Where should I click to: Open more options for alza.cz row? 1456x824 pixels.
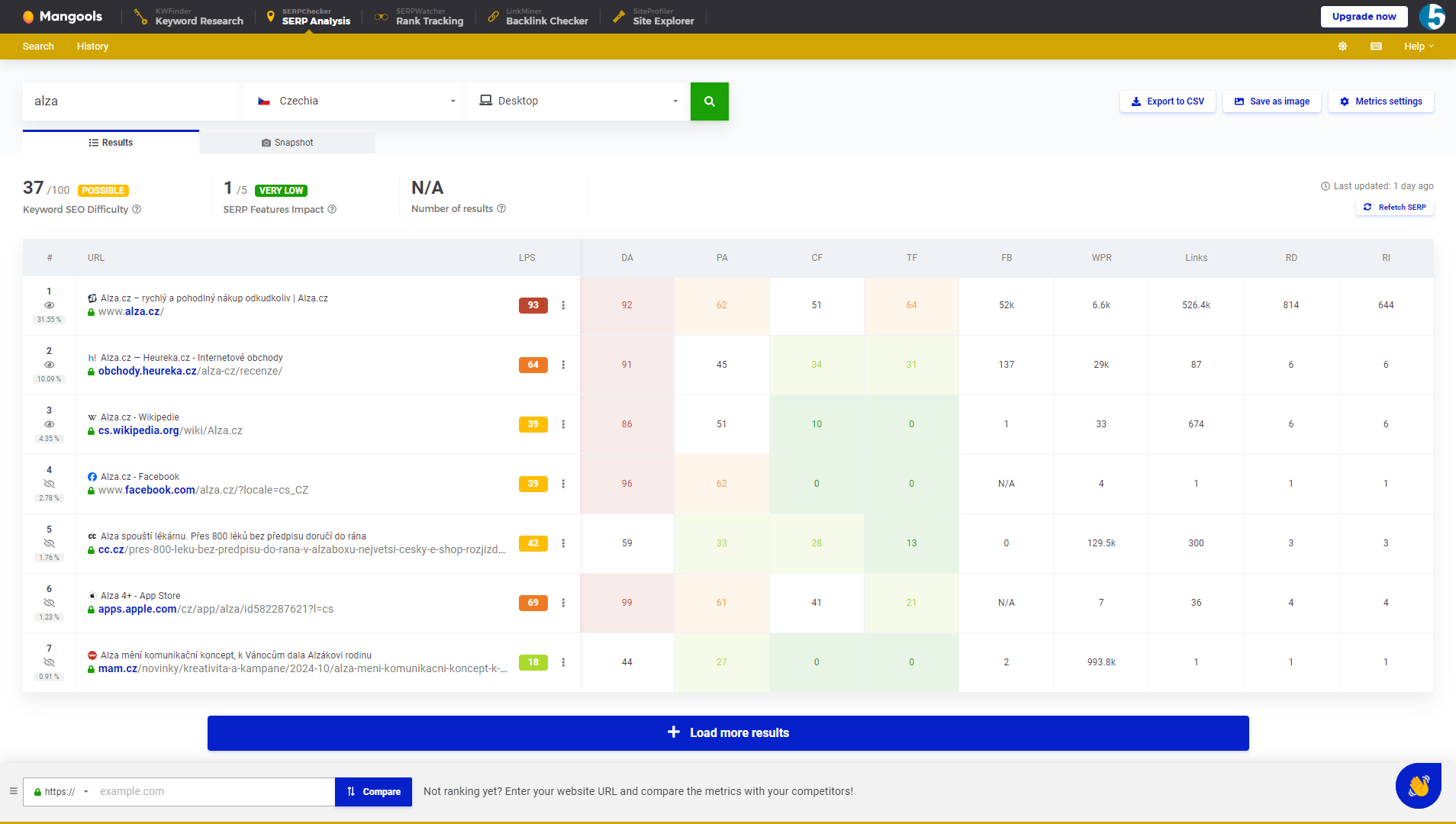point(563,305)
